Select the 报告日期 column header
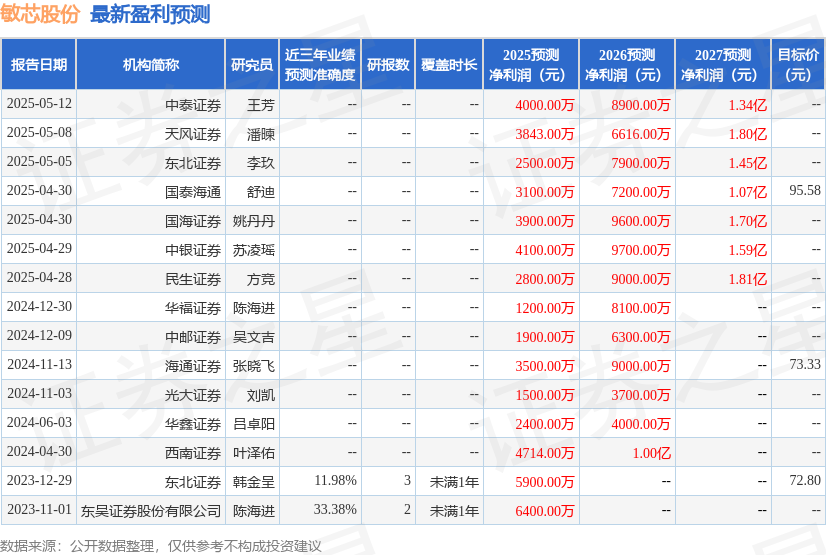This screenshot has width=826, height=555. (39, 64)
